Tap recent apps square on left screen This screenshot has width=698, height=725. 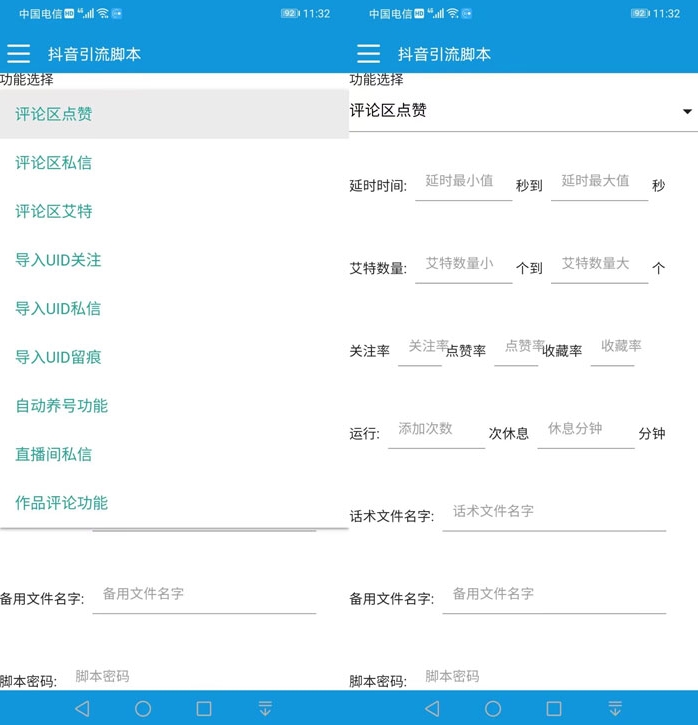coord(204,708)
